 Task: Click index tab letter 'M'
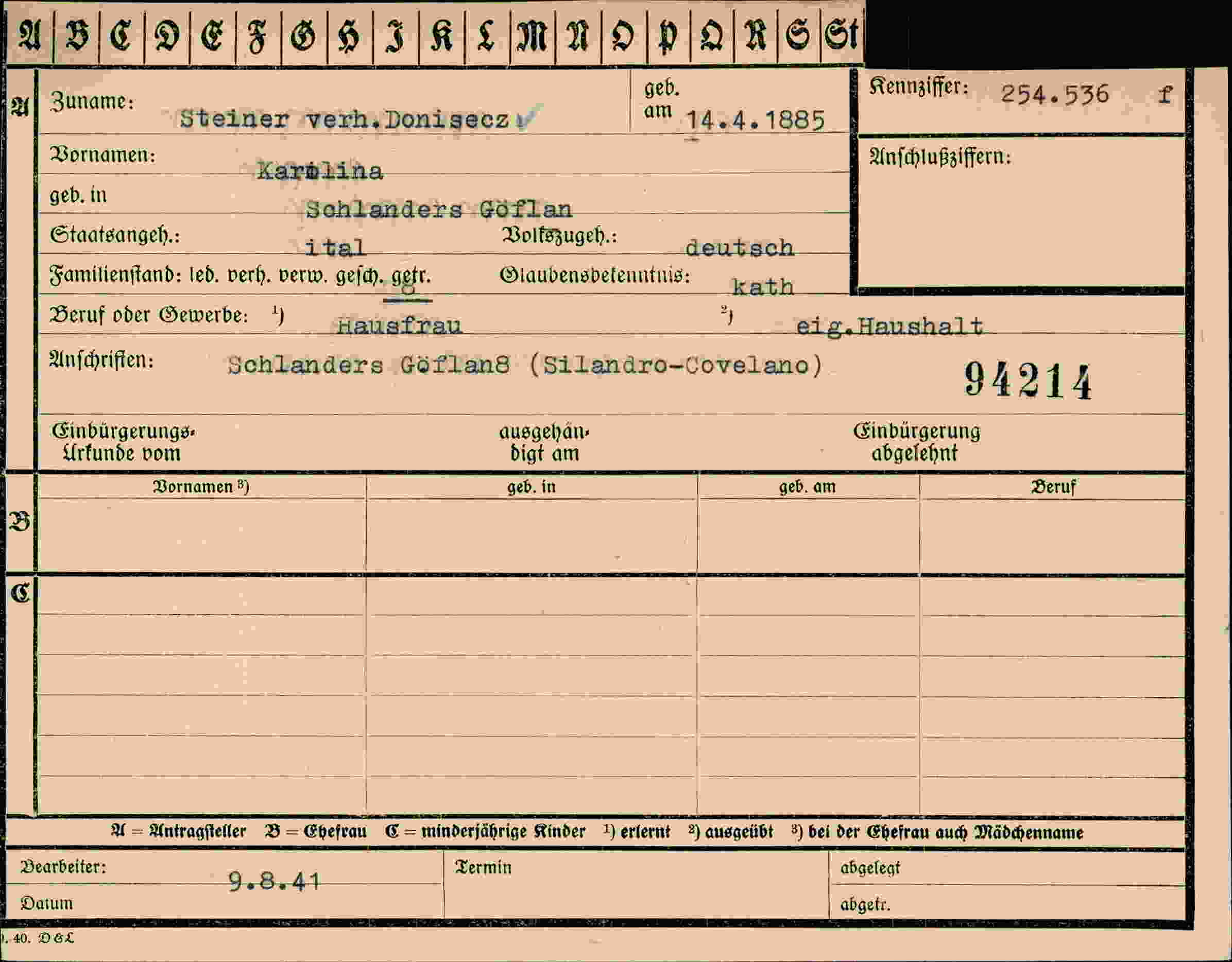click(x=532, y=36)
